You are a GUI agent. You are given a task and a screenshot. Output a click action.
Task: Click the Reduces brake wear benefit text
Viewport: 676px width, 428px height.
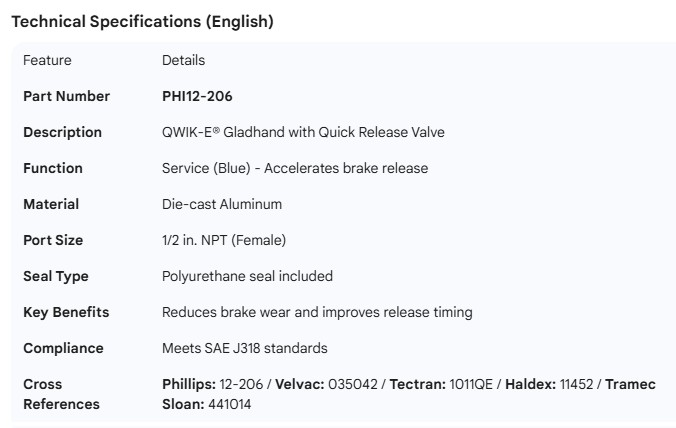point(317,312)
